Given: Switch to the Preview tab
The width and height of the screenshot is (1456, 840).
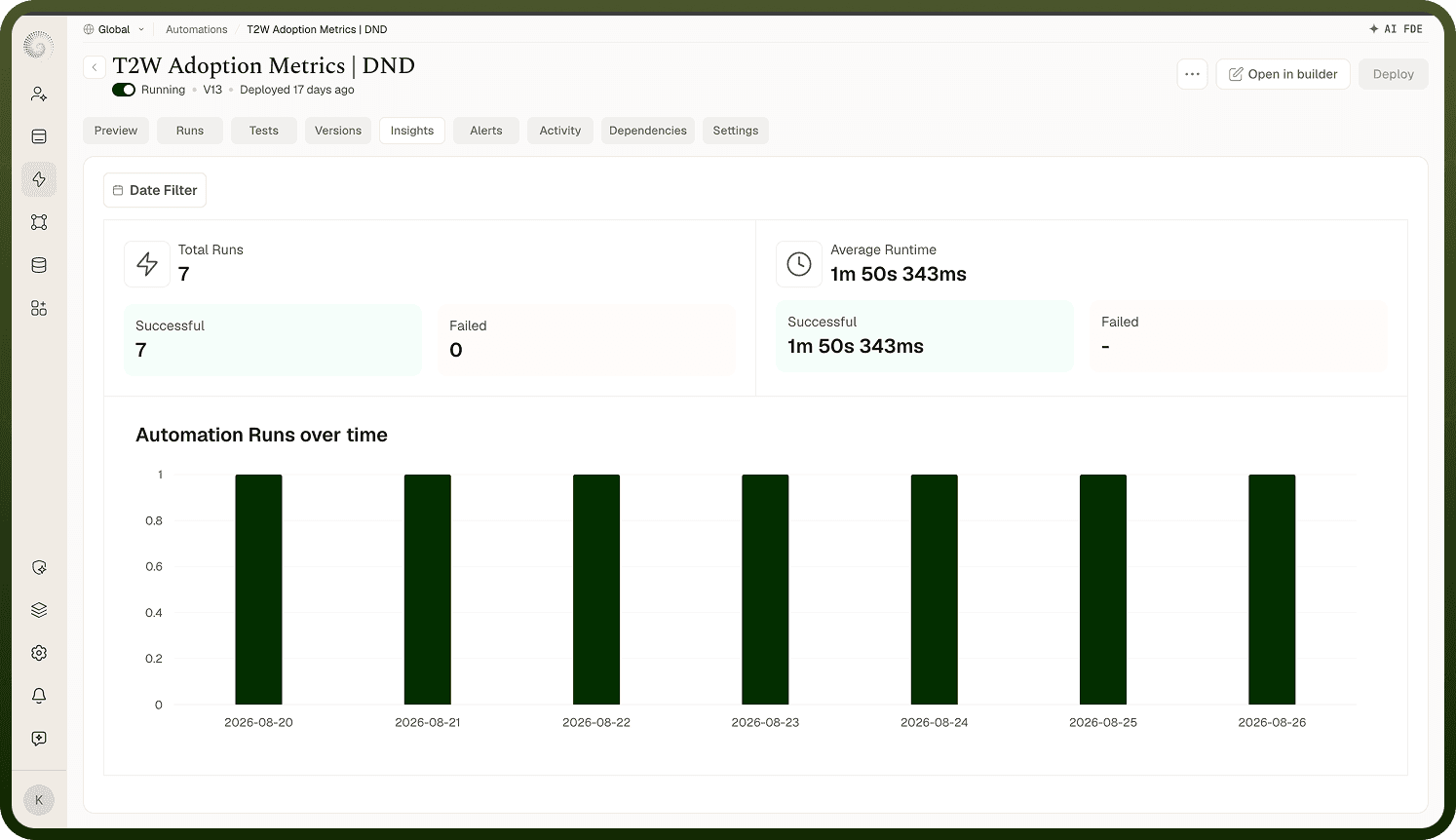Looking at the screenshot, I should point(116,131).
